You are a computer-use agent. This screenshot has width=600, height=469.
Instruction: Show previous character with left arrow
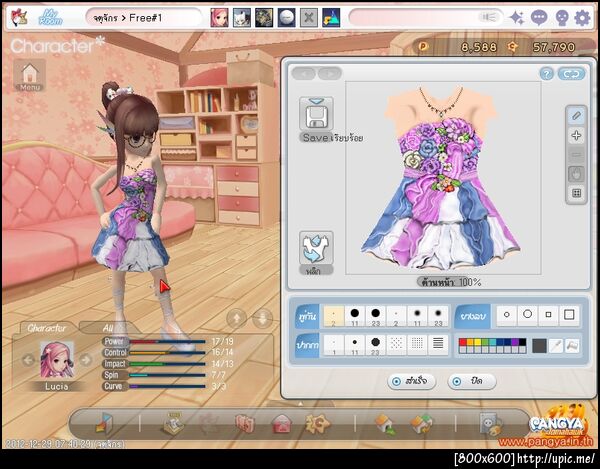coord(28,360)
